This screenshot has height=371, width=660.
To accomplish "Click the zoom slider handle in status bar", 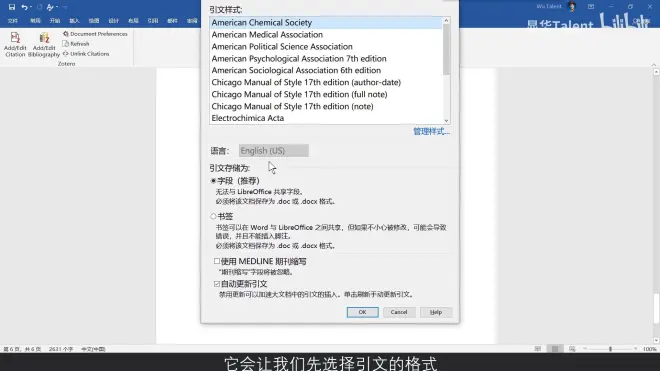I will 610,349.
